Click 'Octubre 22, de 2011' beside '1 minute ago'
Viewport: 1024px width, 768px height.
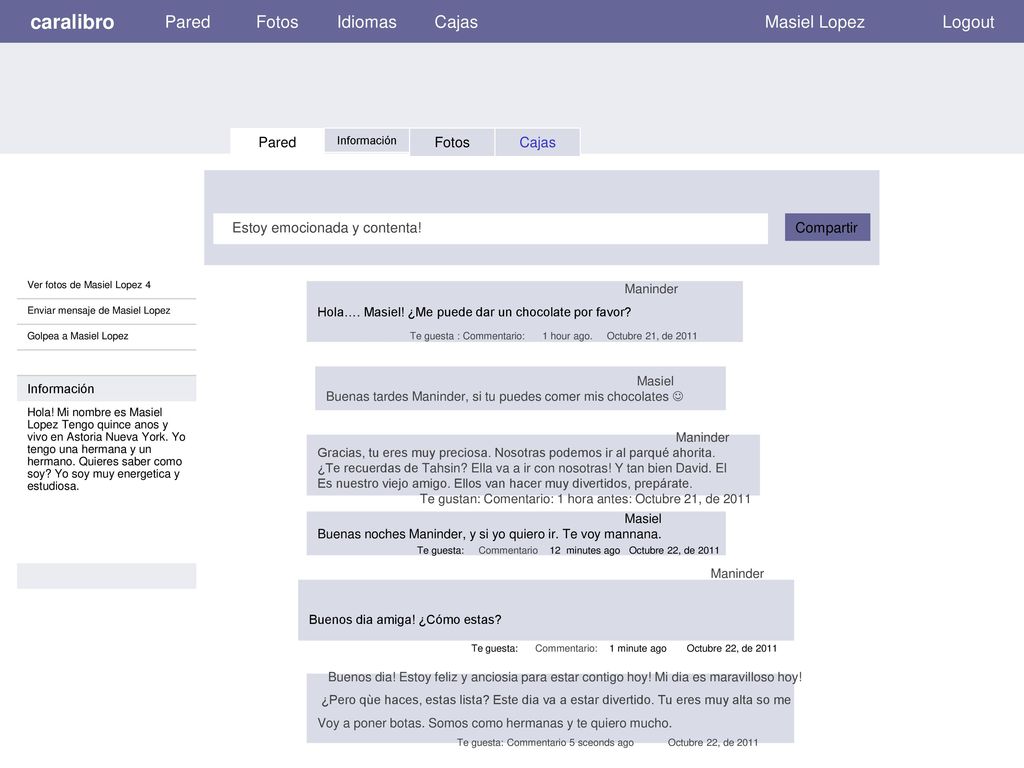coord(731,648)
